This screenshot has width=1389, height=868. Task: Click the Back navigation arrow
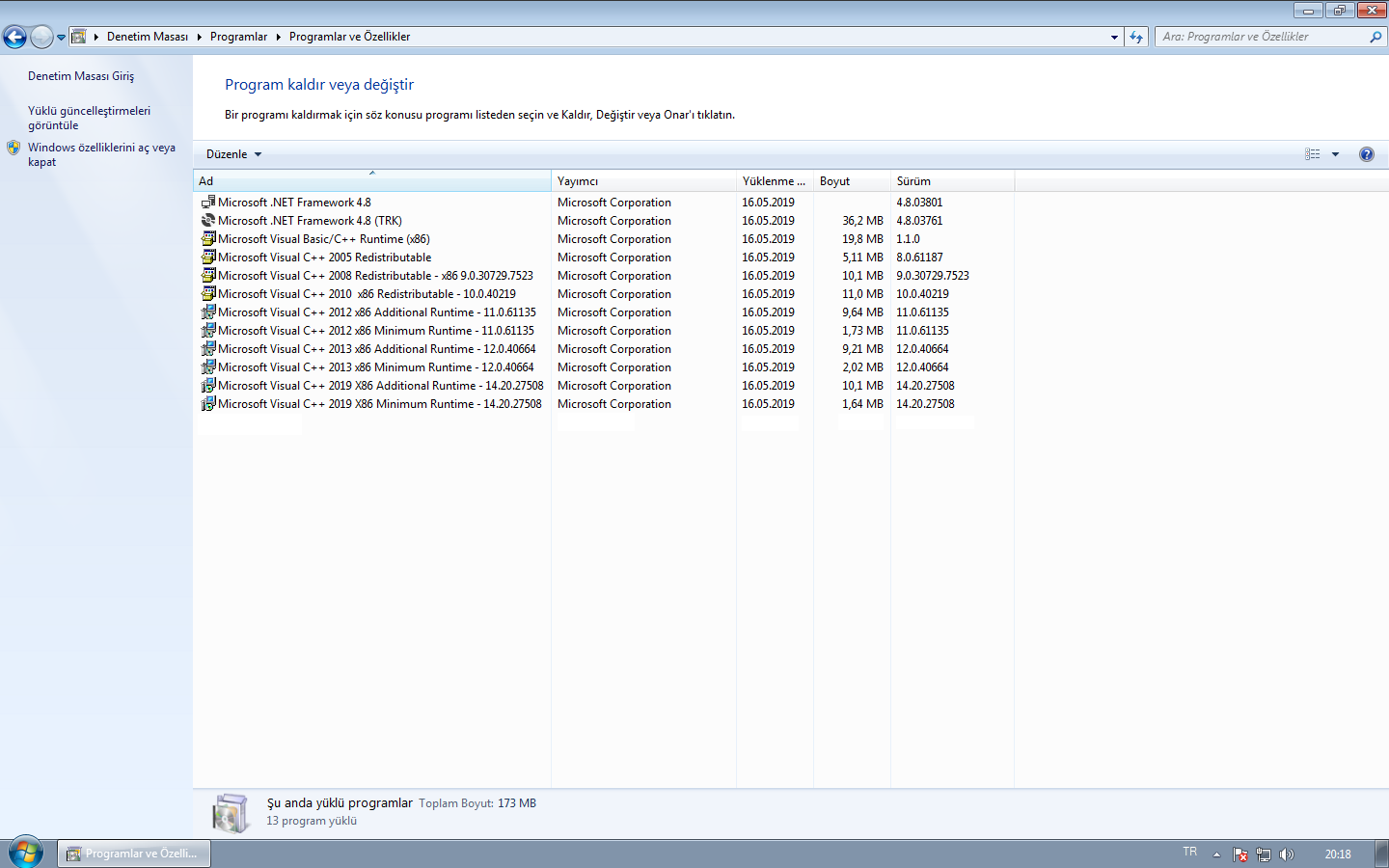click(x=14, y=37)
